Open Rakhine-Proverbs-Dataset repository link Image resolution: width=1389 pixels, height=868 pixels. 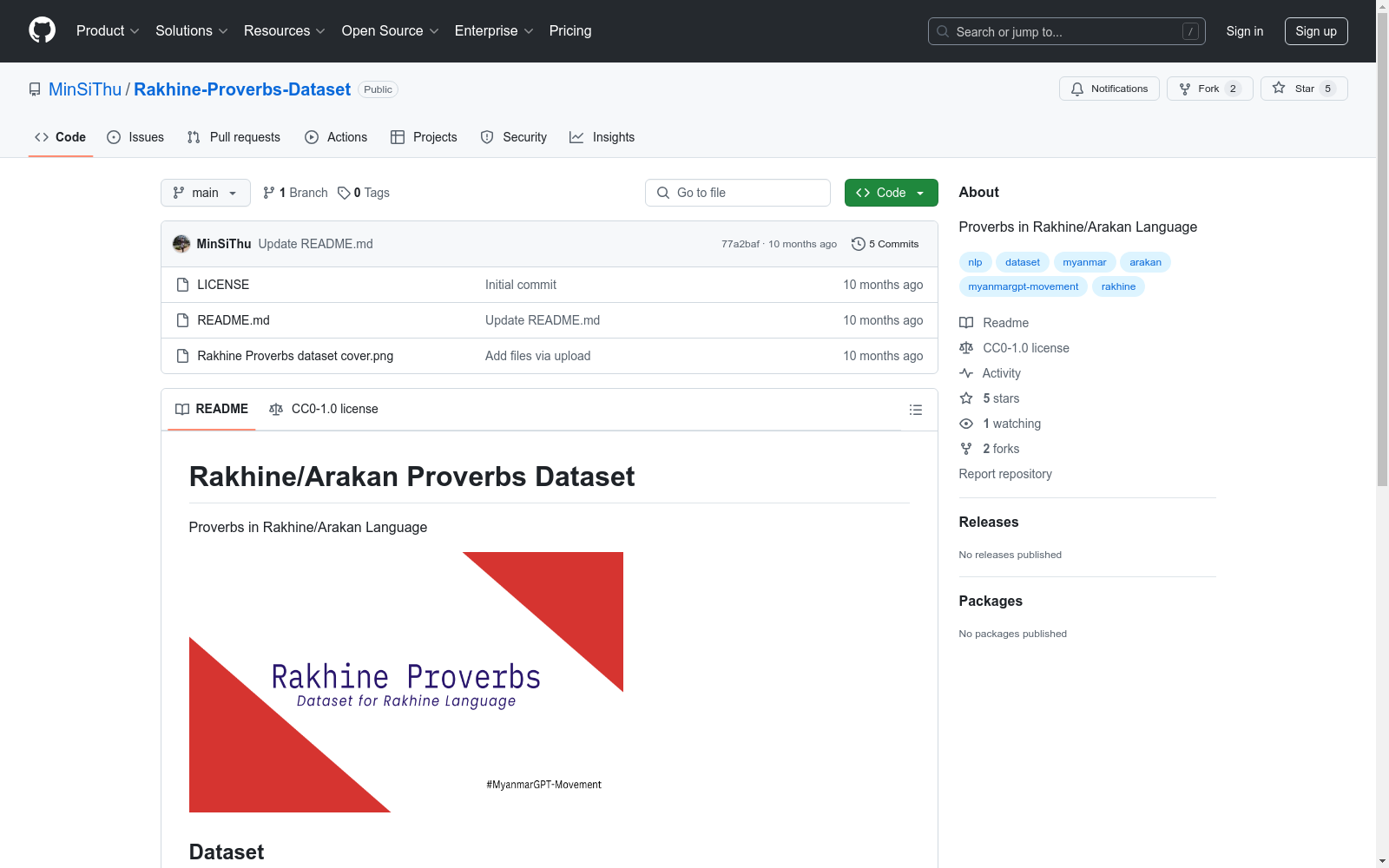tap(242, 89)
